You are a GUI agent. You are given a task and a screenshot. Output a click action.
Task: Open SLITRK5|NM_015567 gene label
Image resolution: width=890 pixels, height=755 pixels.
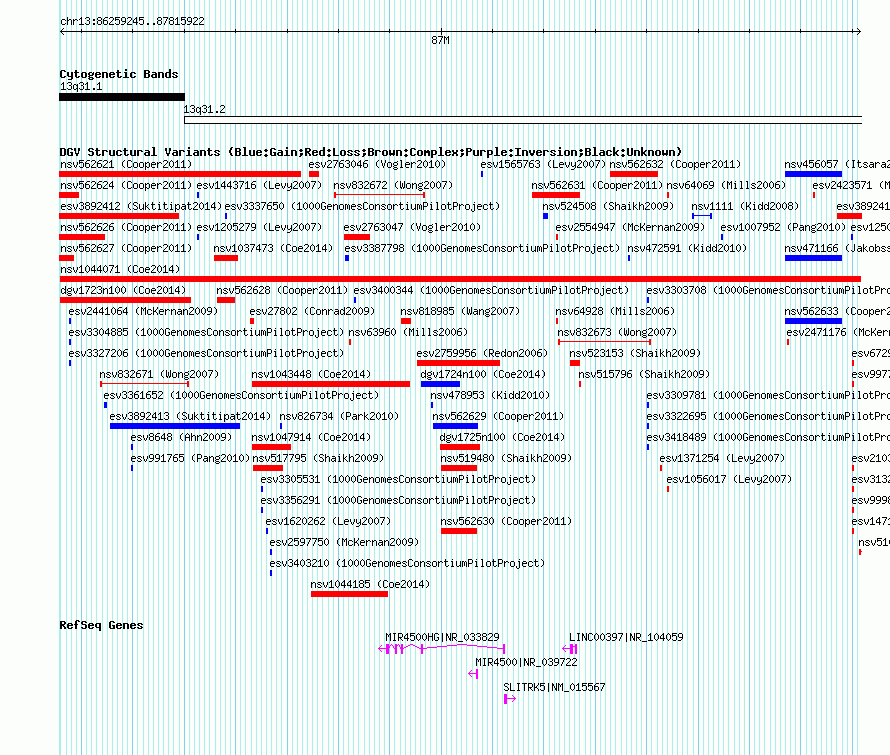coord(554,687)
